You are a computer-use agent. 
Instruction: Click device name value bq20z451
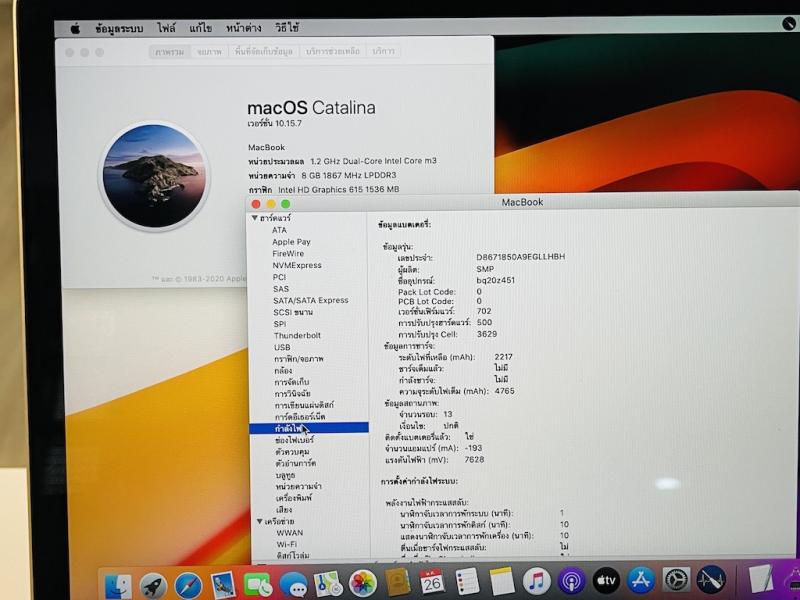[495, 281]
